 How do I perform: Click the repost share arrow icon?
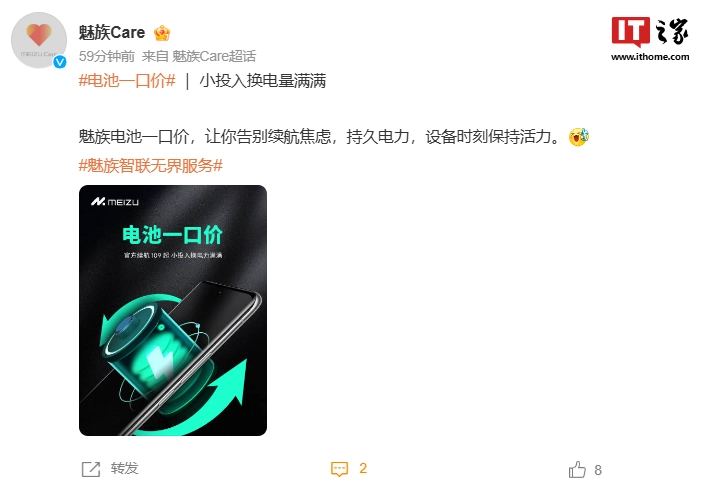click(x=91, y=469)
